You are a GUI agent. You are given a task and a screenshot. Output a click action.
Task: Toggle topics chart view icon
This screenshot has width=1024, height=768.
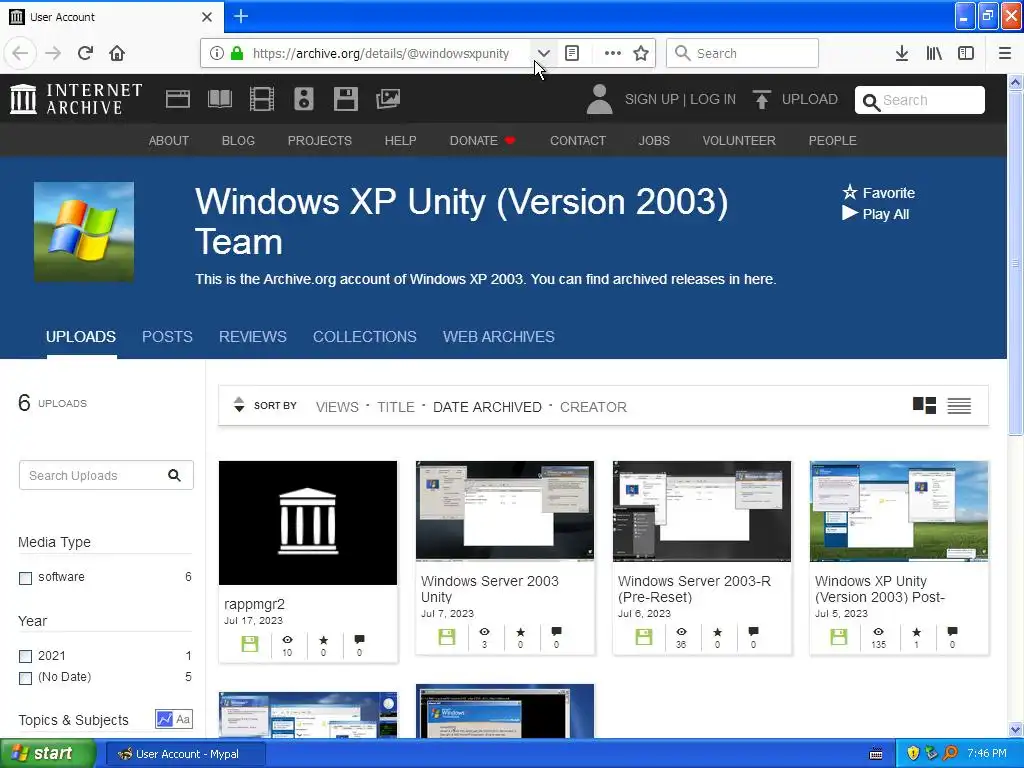coord(165,719)
